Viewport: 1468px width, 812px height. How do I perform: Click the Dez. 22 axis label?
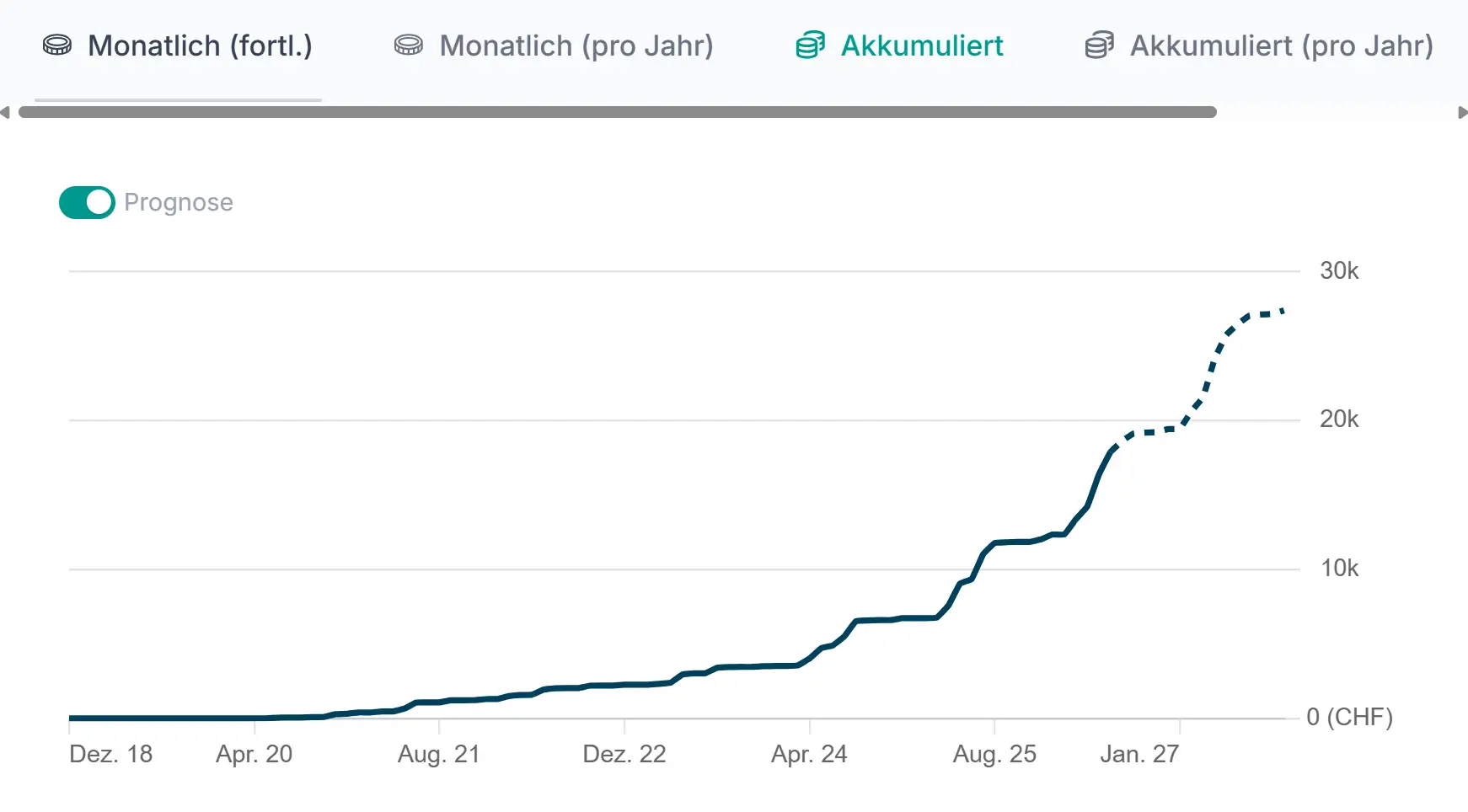pos(624,754)
